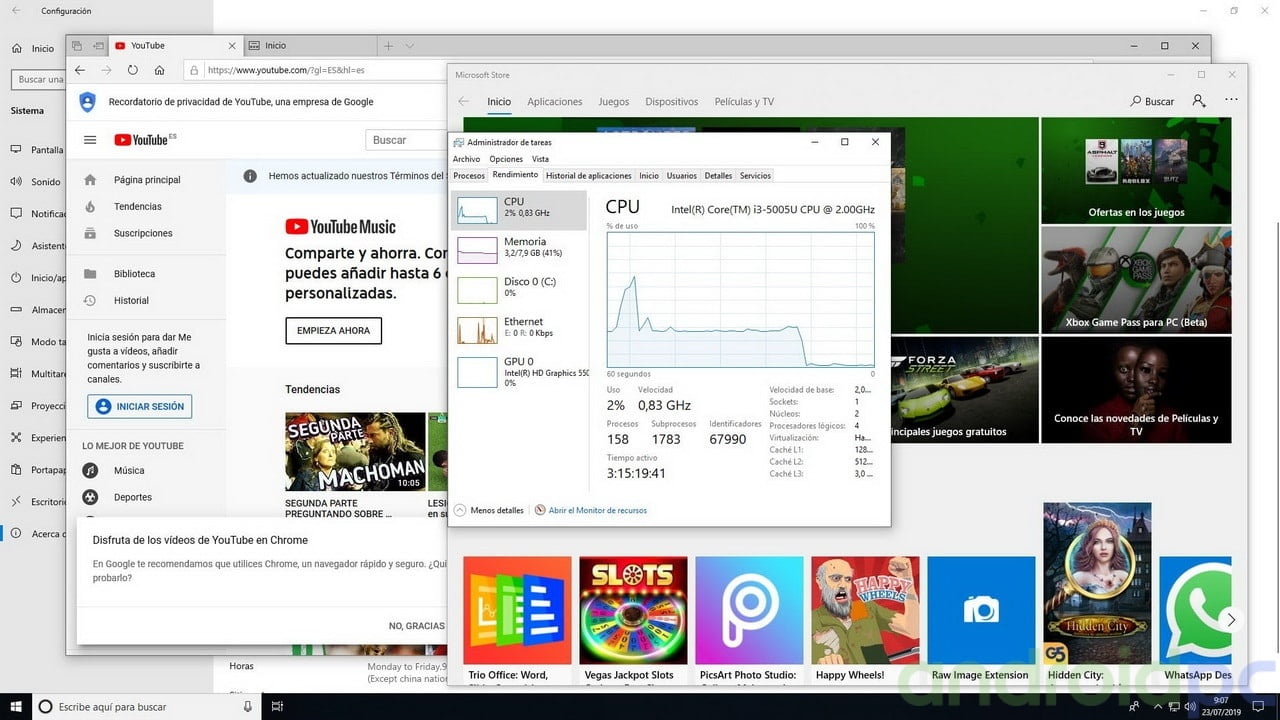The height and width of the screenshot is (720, 1280).
Task: Click the YouTube privacy reminder shield icon
Action: click(87, 101)
